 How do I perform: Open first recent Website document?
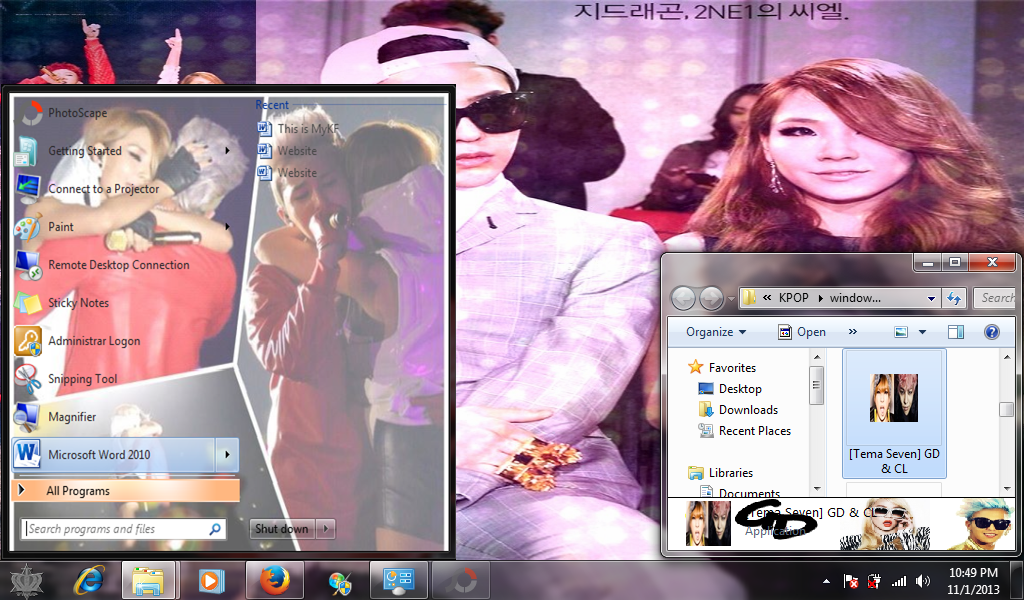pyautogui.click(x=287, y=151)
